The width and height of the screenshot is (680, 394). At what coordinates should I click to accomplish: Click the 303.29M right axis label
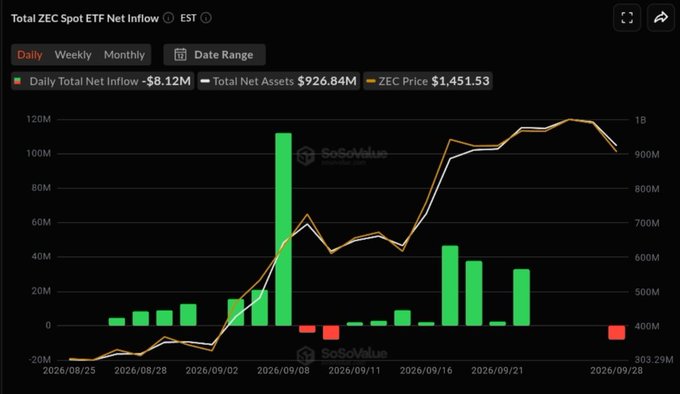coord(654,360)
